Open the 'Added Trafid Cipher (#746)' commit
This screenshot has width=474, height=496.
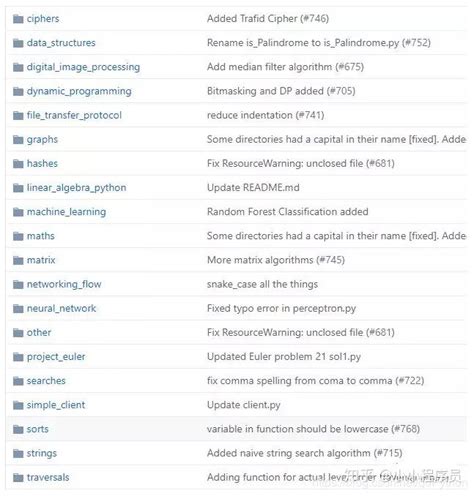pos(268,19)
